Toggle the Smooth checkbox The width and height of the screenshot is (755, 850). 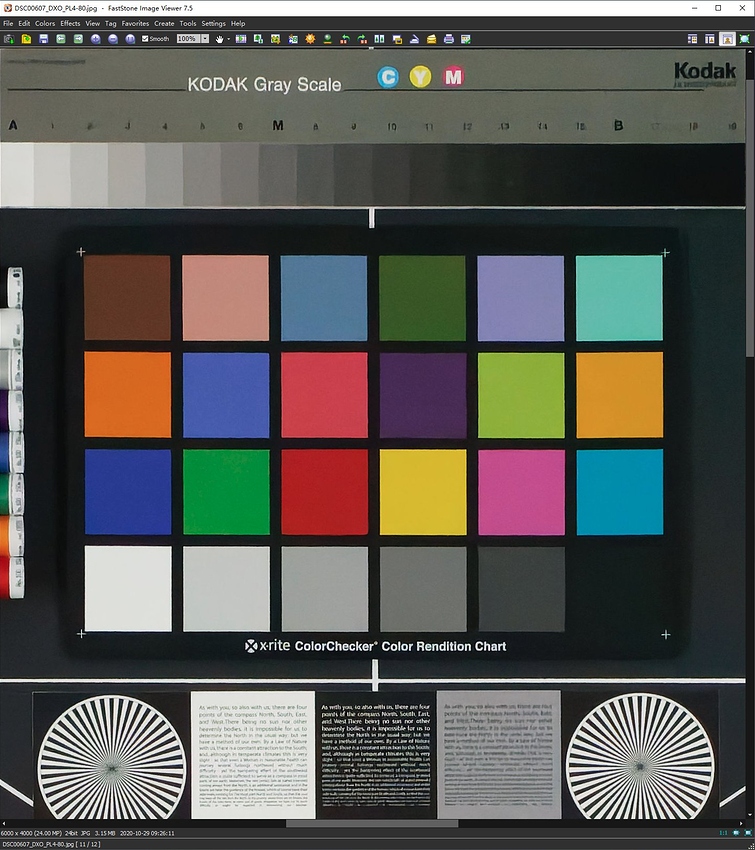[146, 39]
